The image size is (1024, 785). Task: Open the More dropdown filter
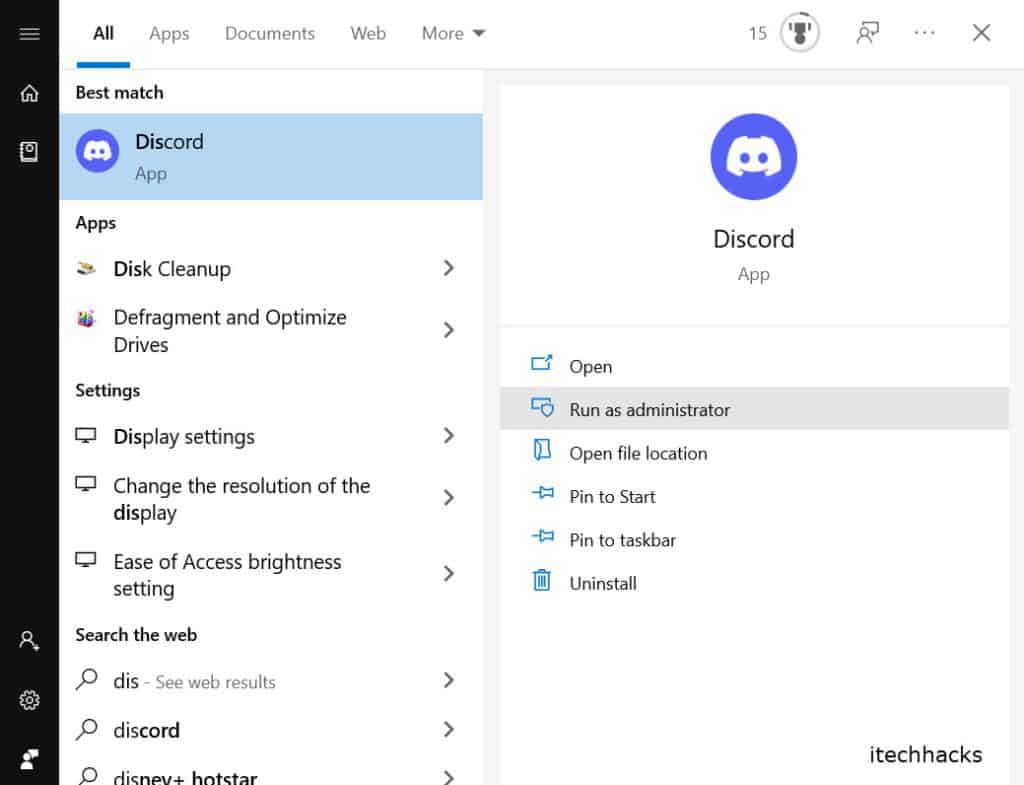pos(453,33)
